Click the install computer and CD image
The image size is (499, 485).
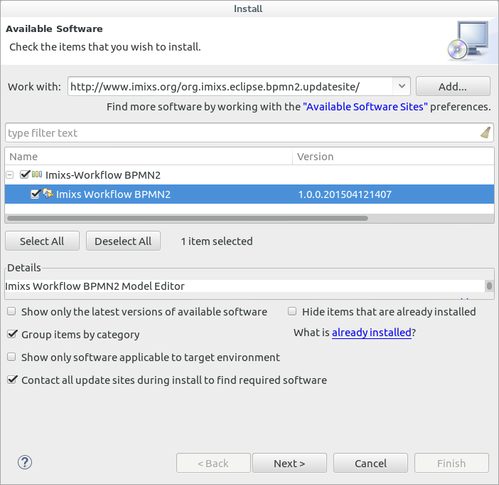click(468, 41)
